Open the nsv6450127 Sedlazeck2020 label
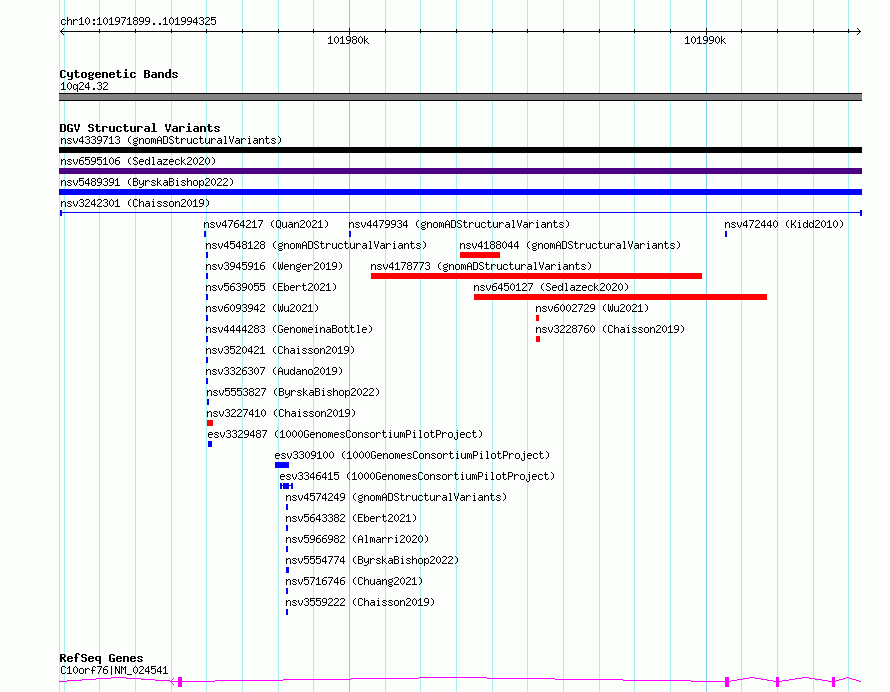 (551, 287)
